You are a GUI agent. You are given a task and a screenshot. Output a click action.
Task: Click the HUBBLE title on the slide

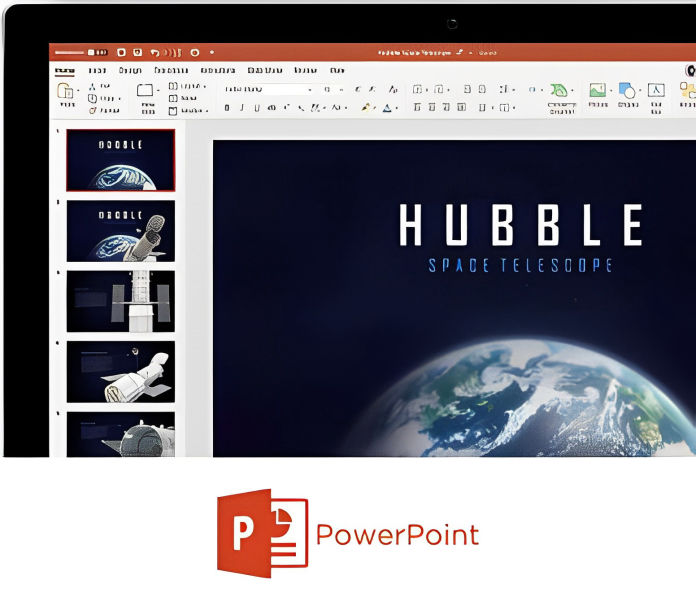tap(521, 225)
